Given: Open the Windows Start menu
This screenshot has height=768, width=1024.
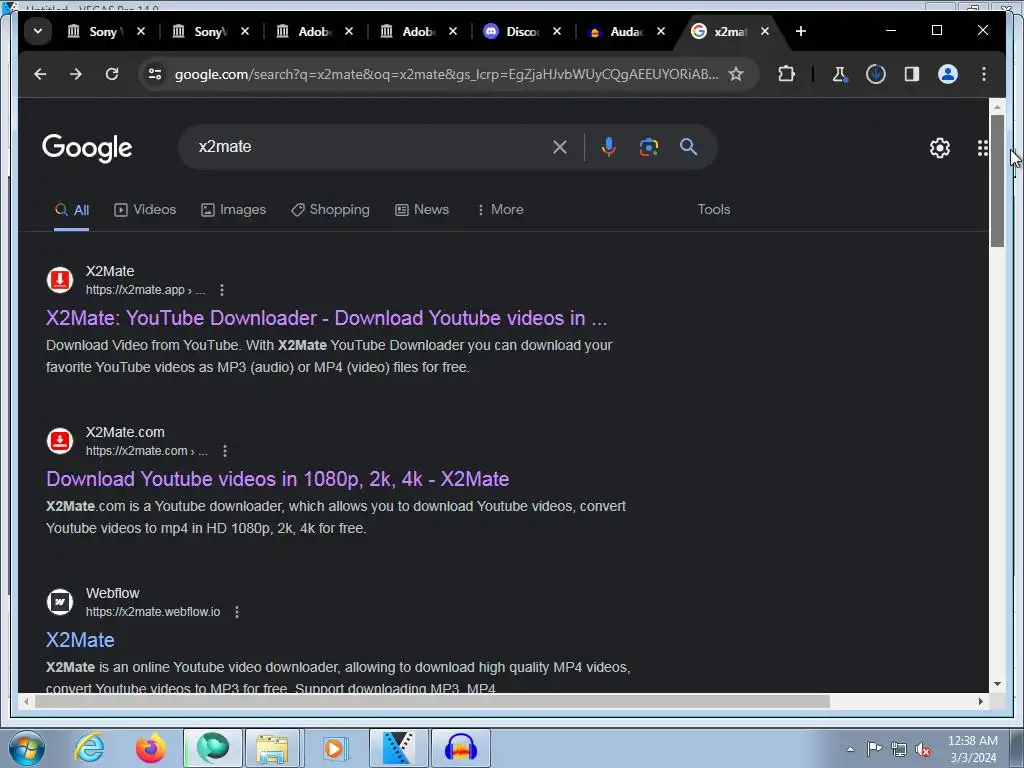Looking at the screenshot, I should (27, 748).
